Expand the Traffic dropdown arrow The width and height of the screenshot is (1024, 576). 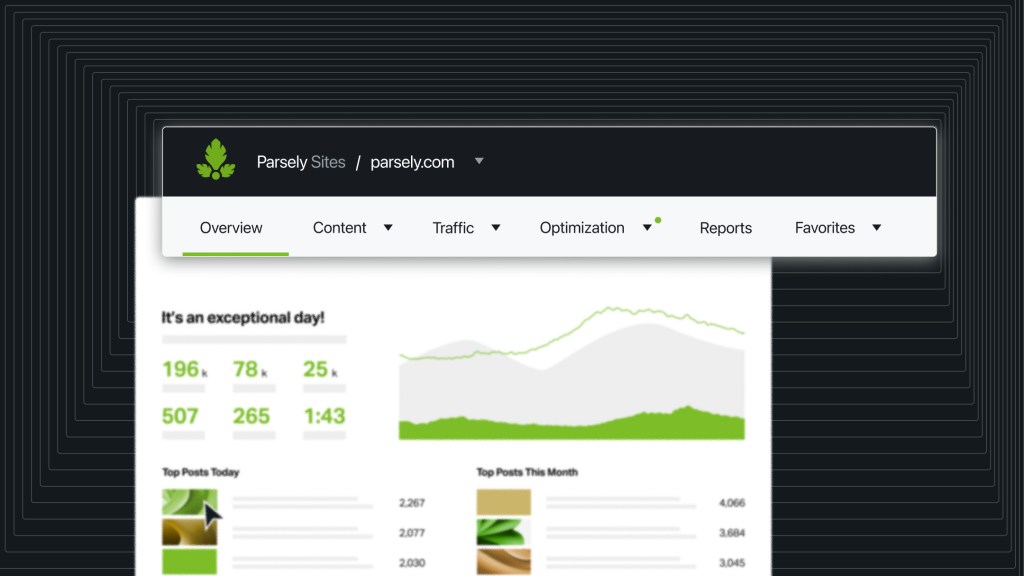(495, 228)
